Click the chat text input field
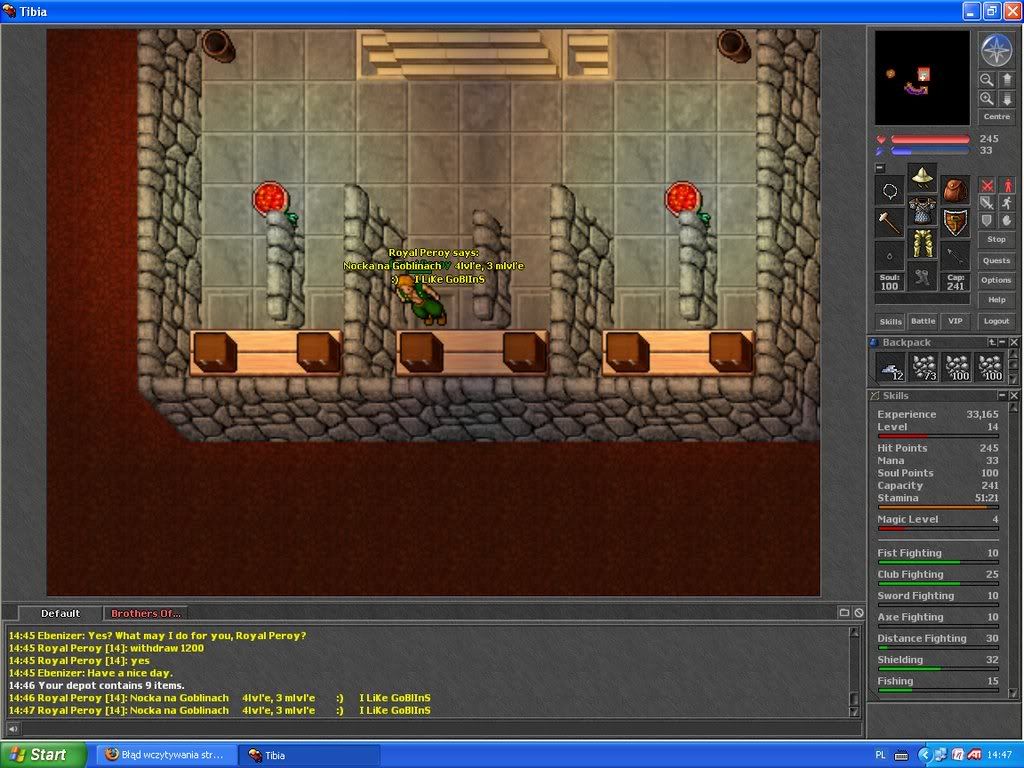 coord(441,729)
